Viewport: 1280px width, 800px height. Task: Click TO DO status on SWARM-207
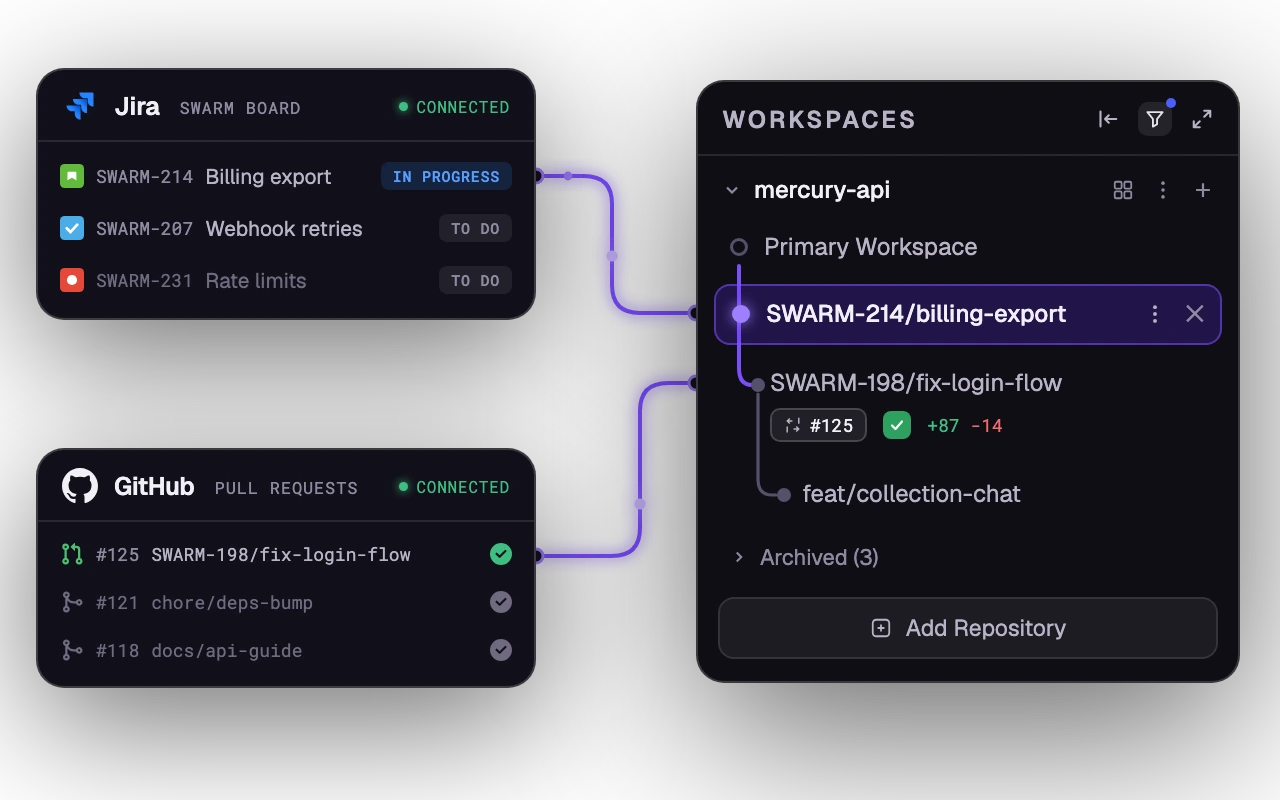(475, 229)
